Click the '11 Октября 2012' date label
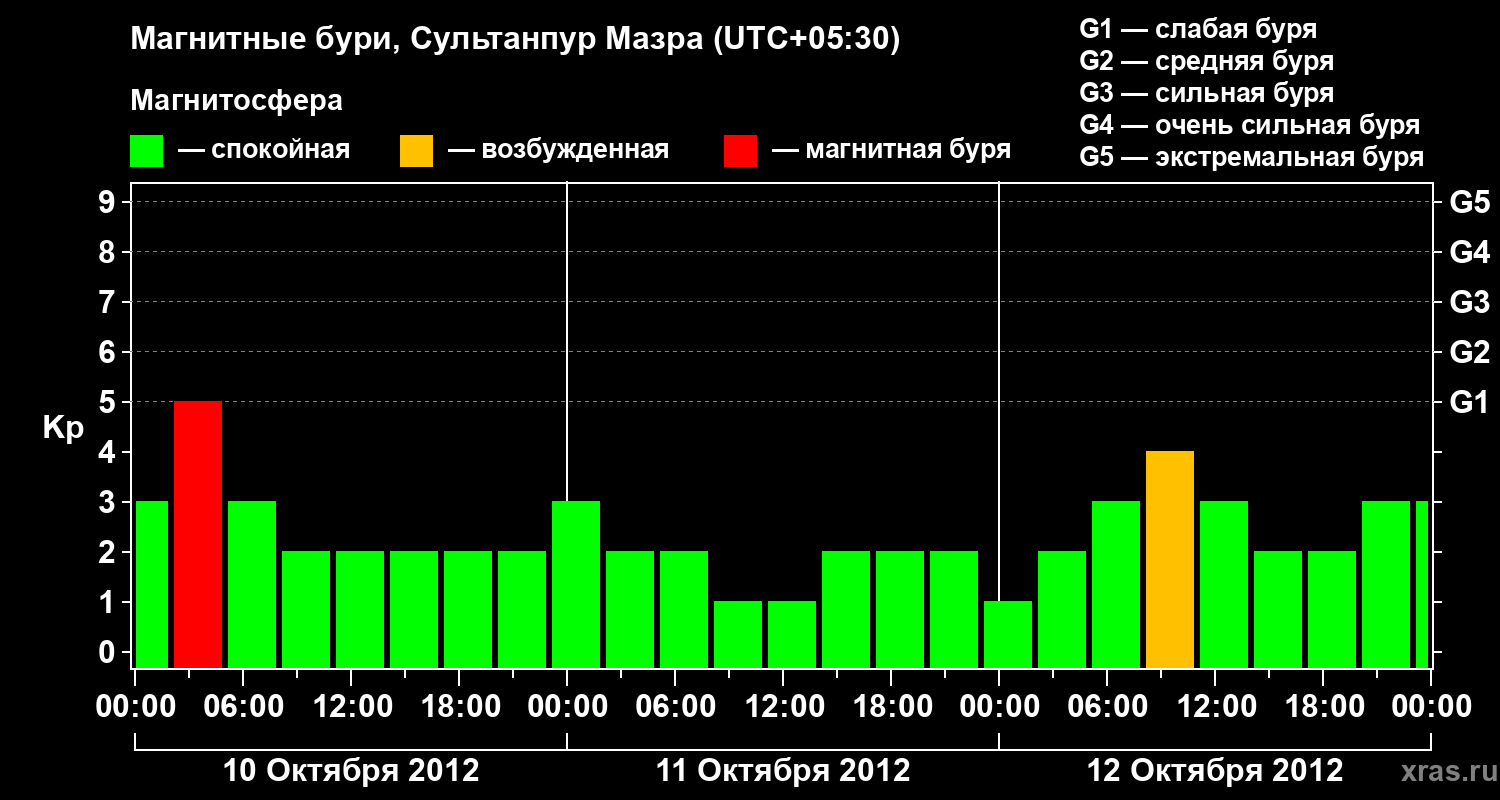This screenshot has height=800, width=1500. (x=783, y=771)
